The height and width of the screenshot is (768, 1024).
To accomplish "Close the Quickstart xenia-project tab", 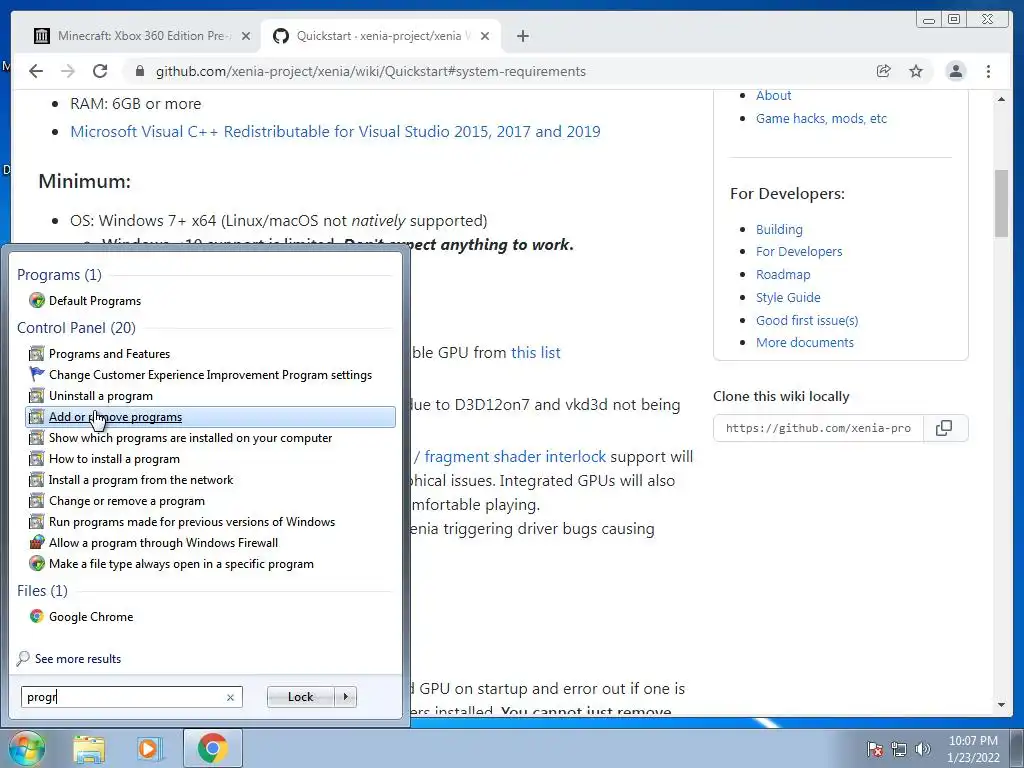I will tap(485, 36).
